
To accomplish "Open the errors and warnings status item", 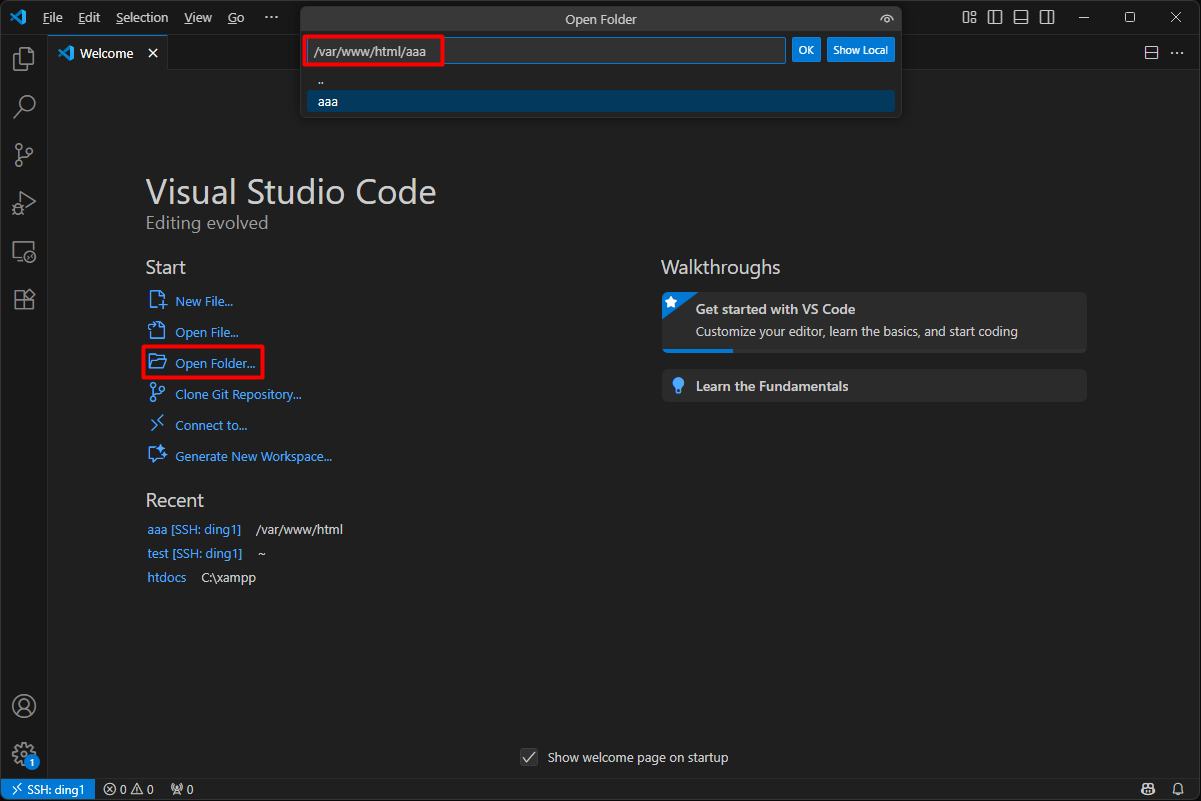I will pos(129,790).
